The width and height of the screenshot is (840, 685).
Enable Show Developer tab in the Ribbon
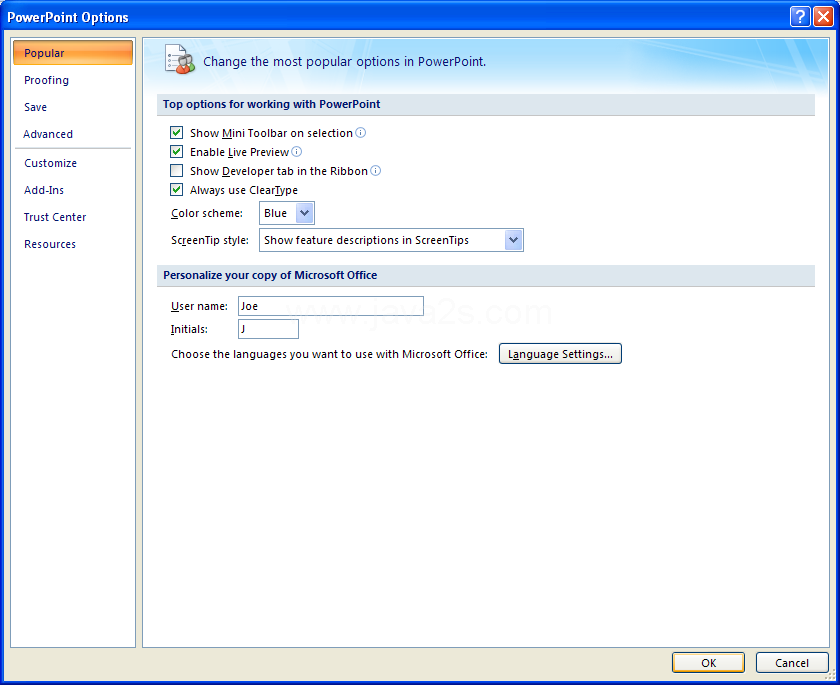176,170
